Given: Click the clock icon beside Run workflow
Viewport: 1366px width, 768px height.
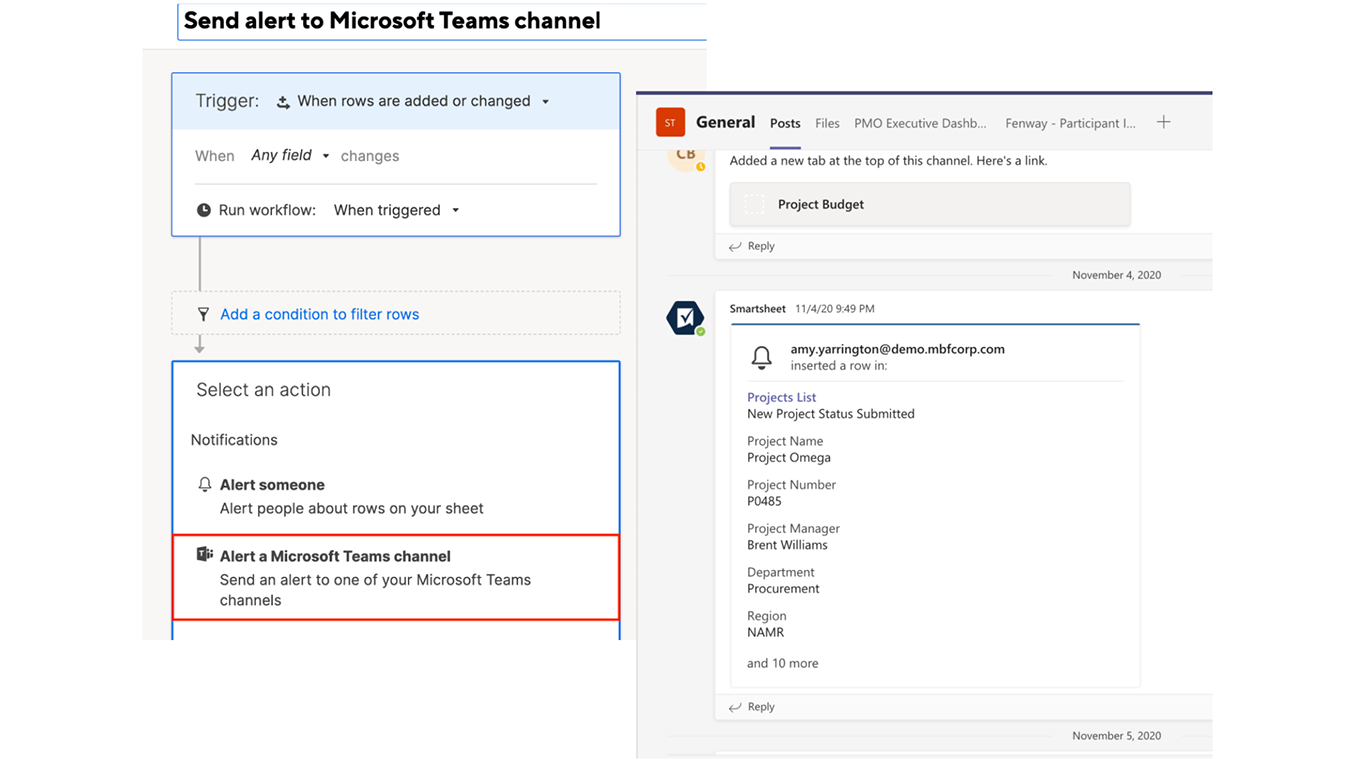Looking at the screenshot, I should [x=204, y=210].
